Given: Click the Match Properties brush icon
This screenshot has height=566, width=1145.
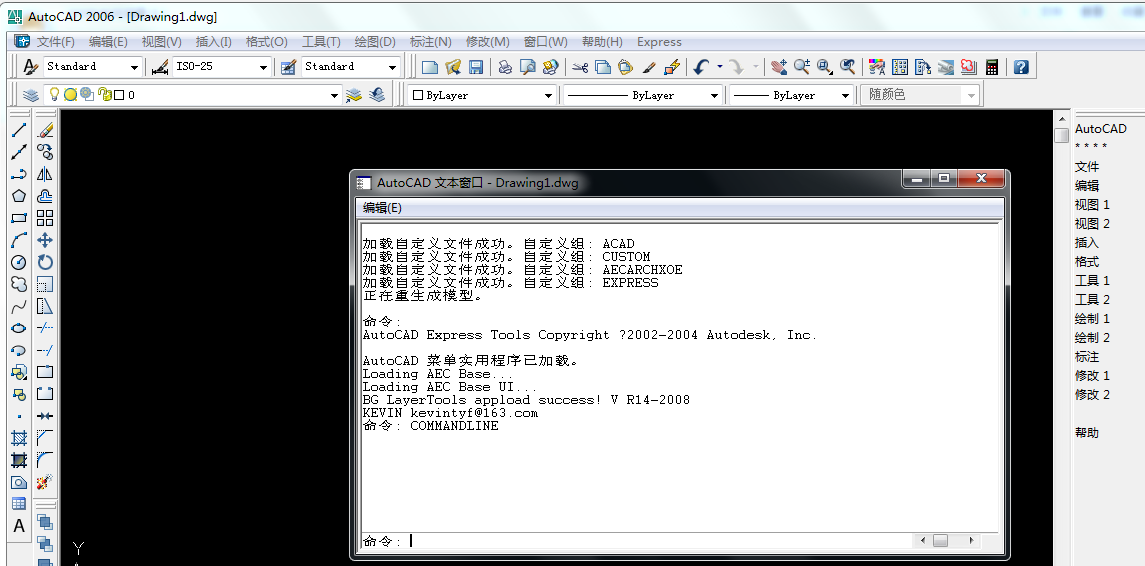Looking at the screenshot, I should 650,67.
